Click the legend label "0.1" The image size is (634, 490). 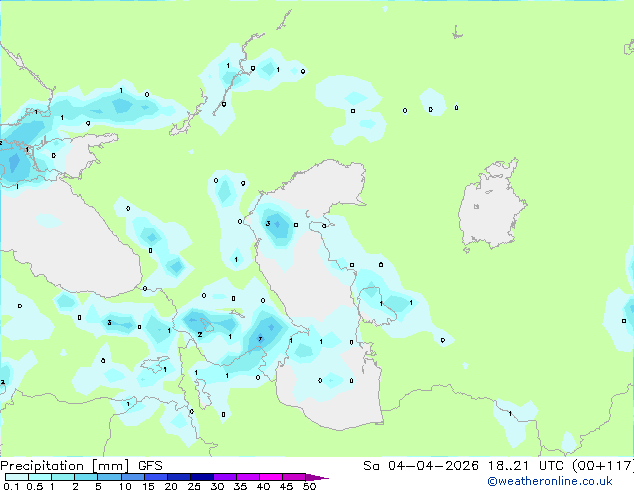(10, 486)
